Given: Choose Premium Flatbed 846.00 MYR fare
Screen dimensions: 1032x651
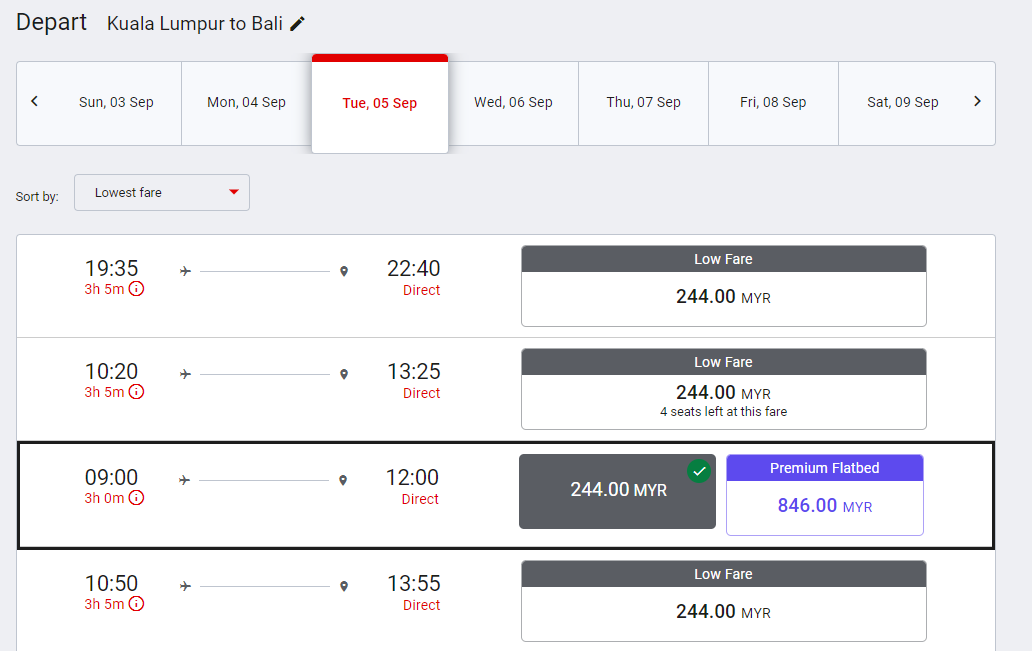Looking at the screenshot, I should pyautogui.click(x=825, y=495).
